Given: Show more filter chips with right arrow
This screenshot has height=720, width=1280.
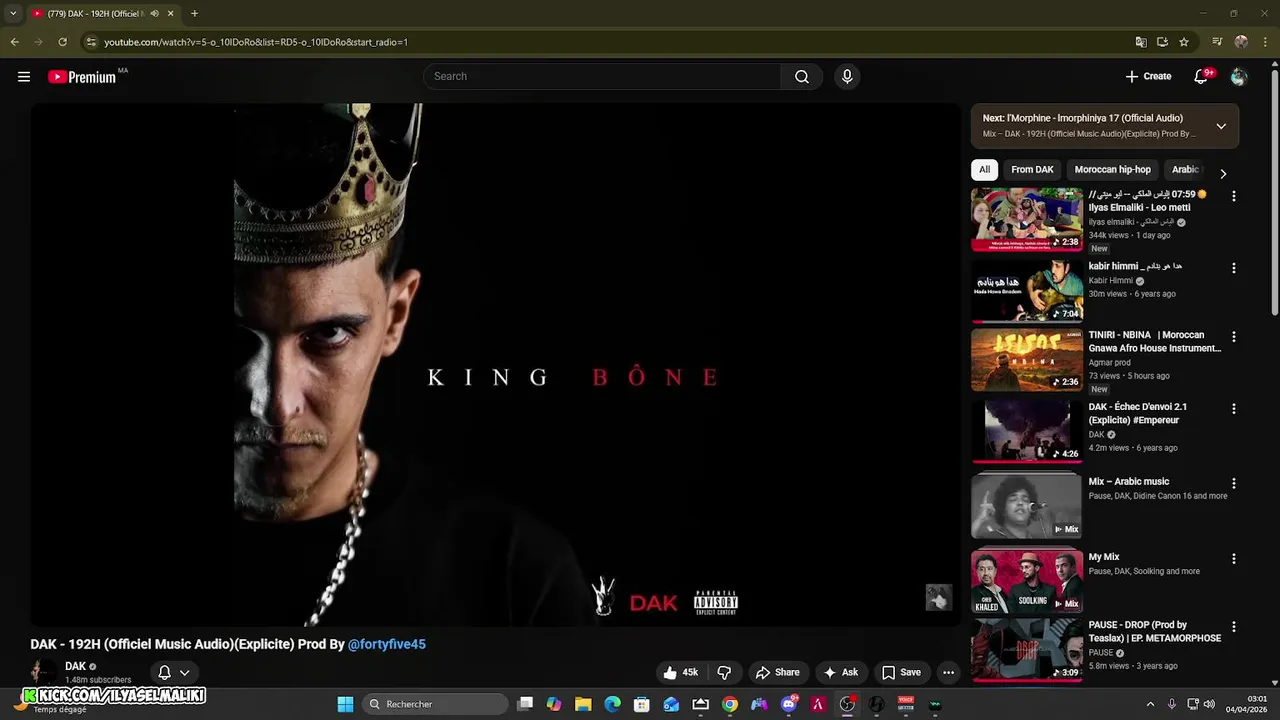Looking at the screenshot, I should click(1223, 174).
